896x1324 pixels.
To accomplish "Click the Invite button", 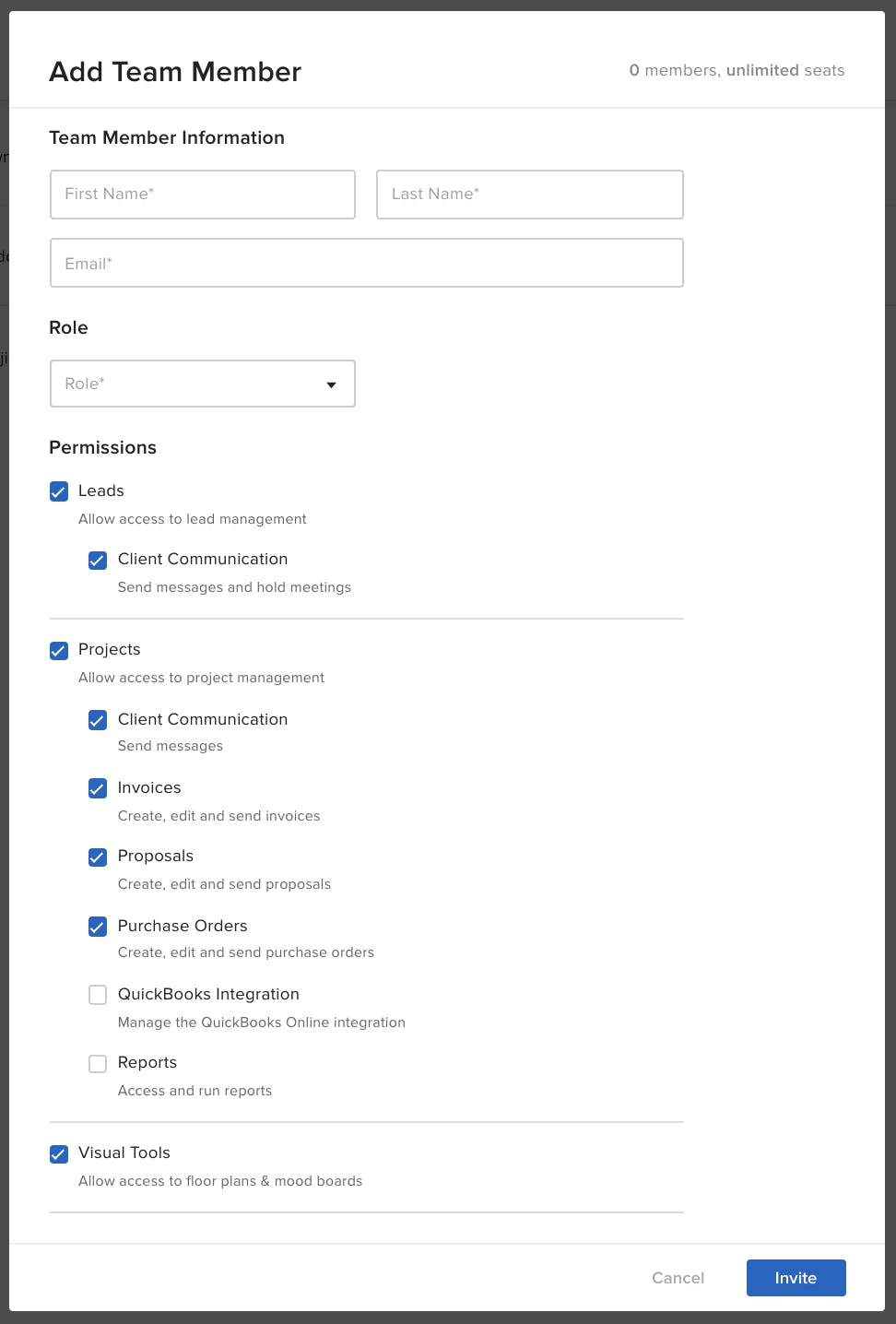I will click(796, 1278).
